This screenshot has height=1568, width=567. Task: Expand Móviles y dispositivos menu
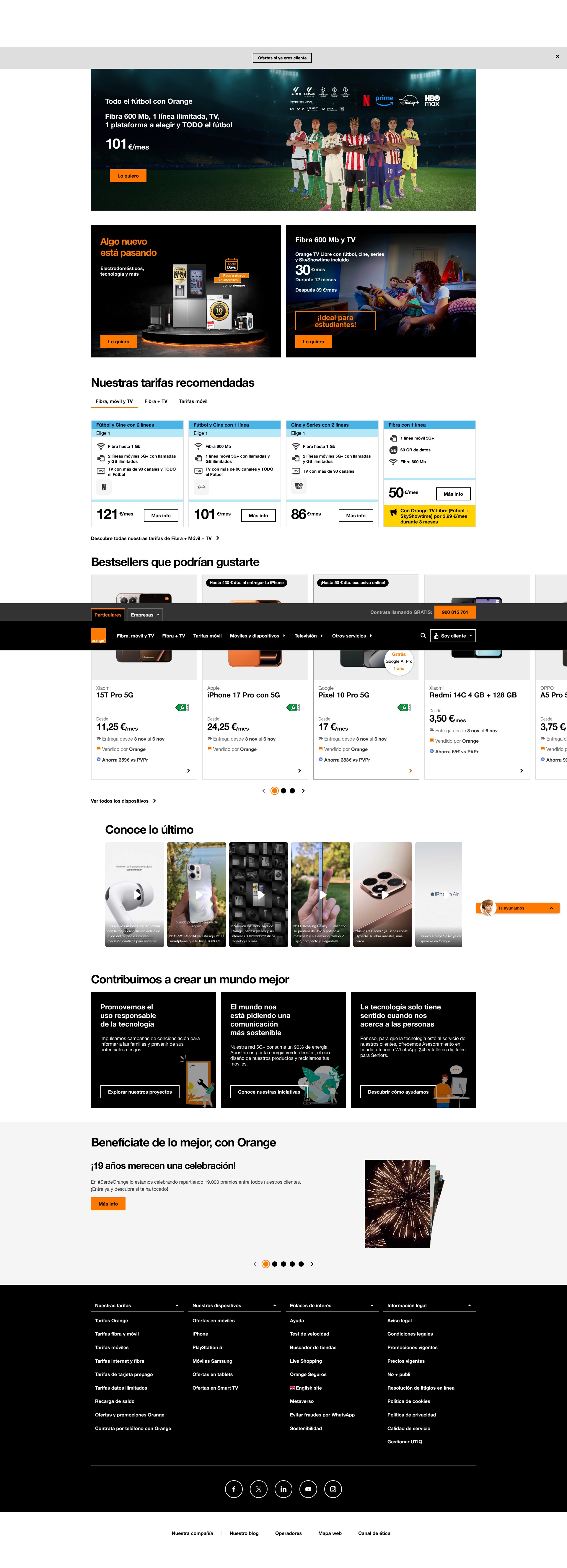tap(257, 635)
